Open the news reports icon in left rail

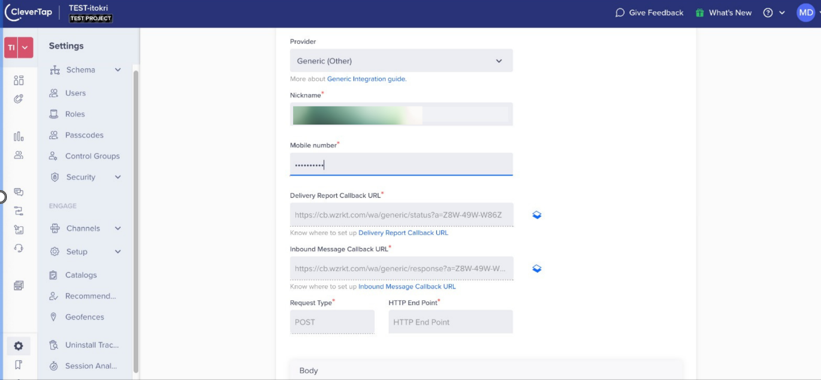19,285
